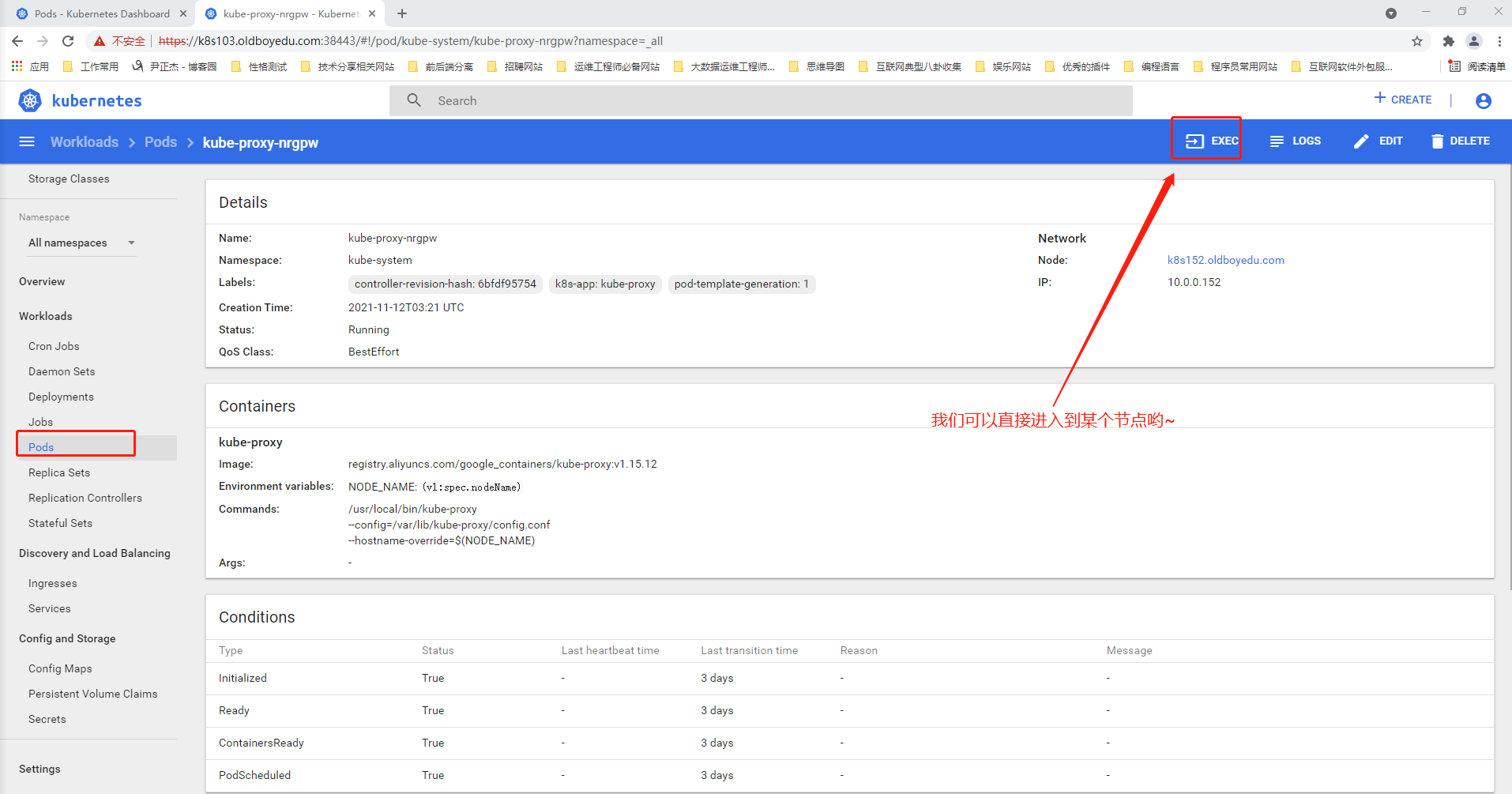The width and height of the screenshot is (1512, 794).
Task: Open the tab search dropdown arrow
Action: (x=1391, y=13)
